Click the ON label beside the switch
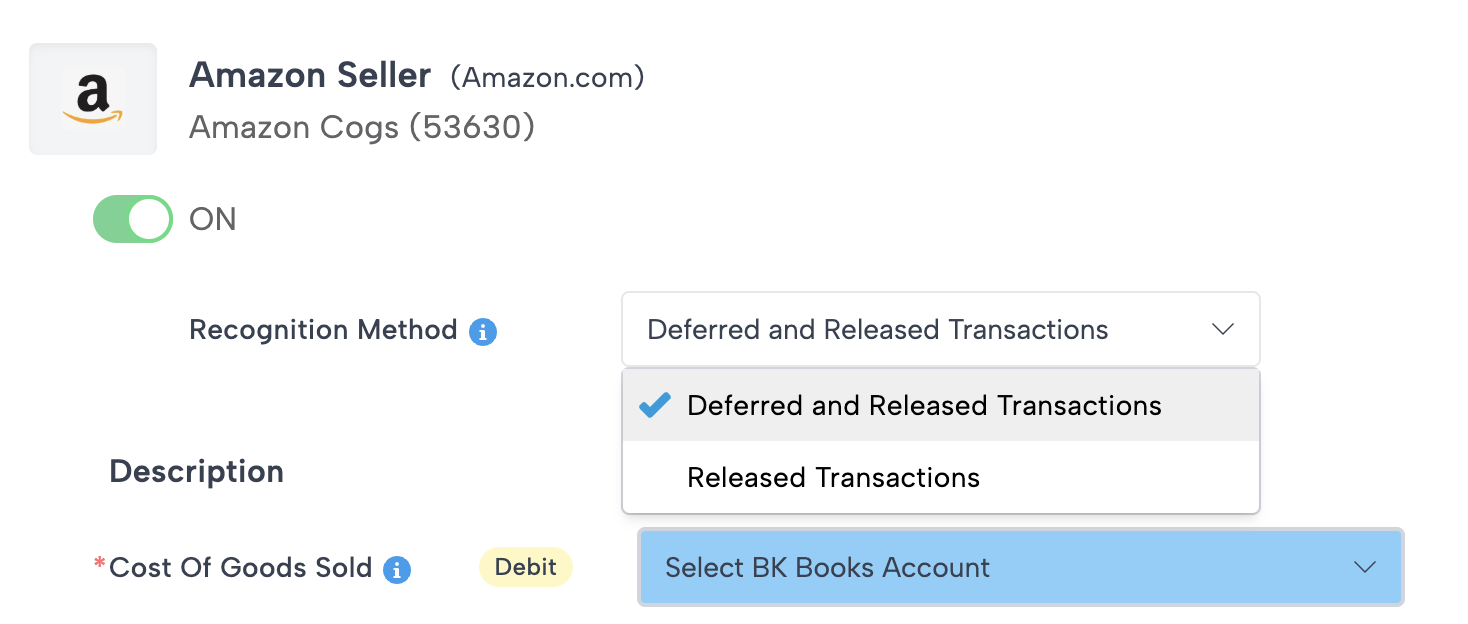 (x=213, y=219)
